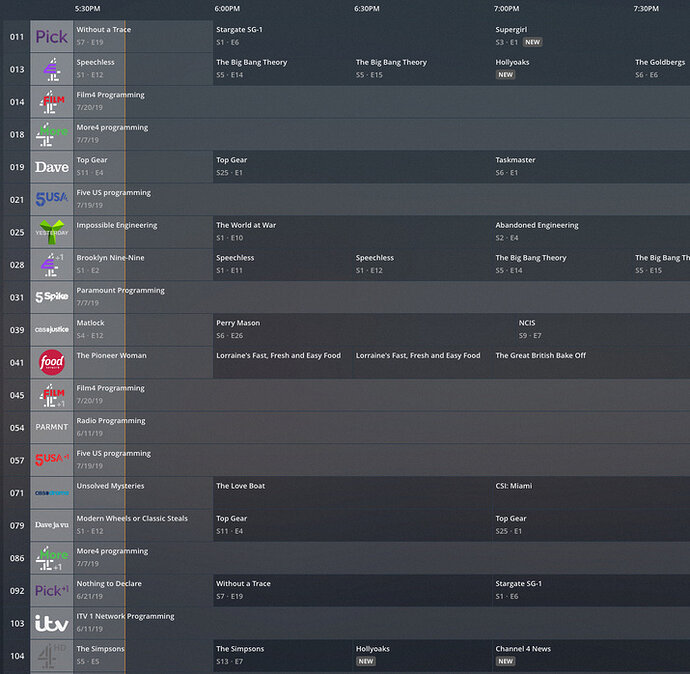
Task: Select the More4+1 logo on channel 086
Action: [51, 557]
